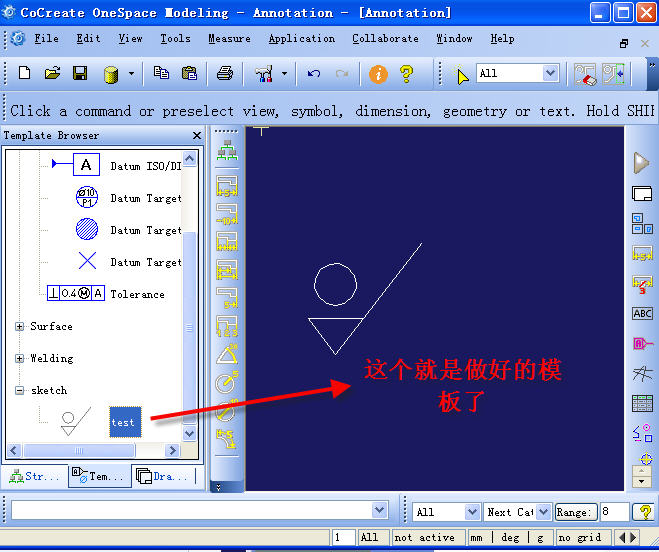Select the Datum ISO/DI template
This screenshot has width=659, height=552.
point(146,166)
